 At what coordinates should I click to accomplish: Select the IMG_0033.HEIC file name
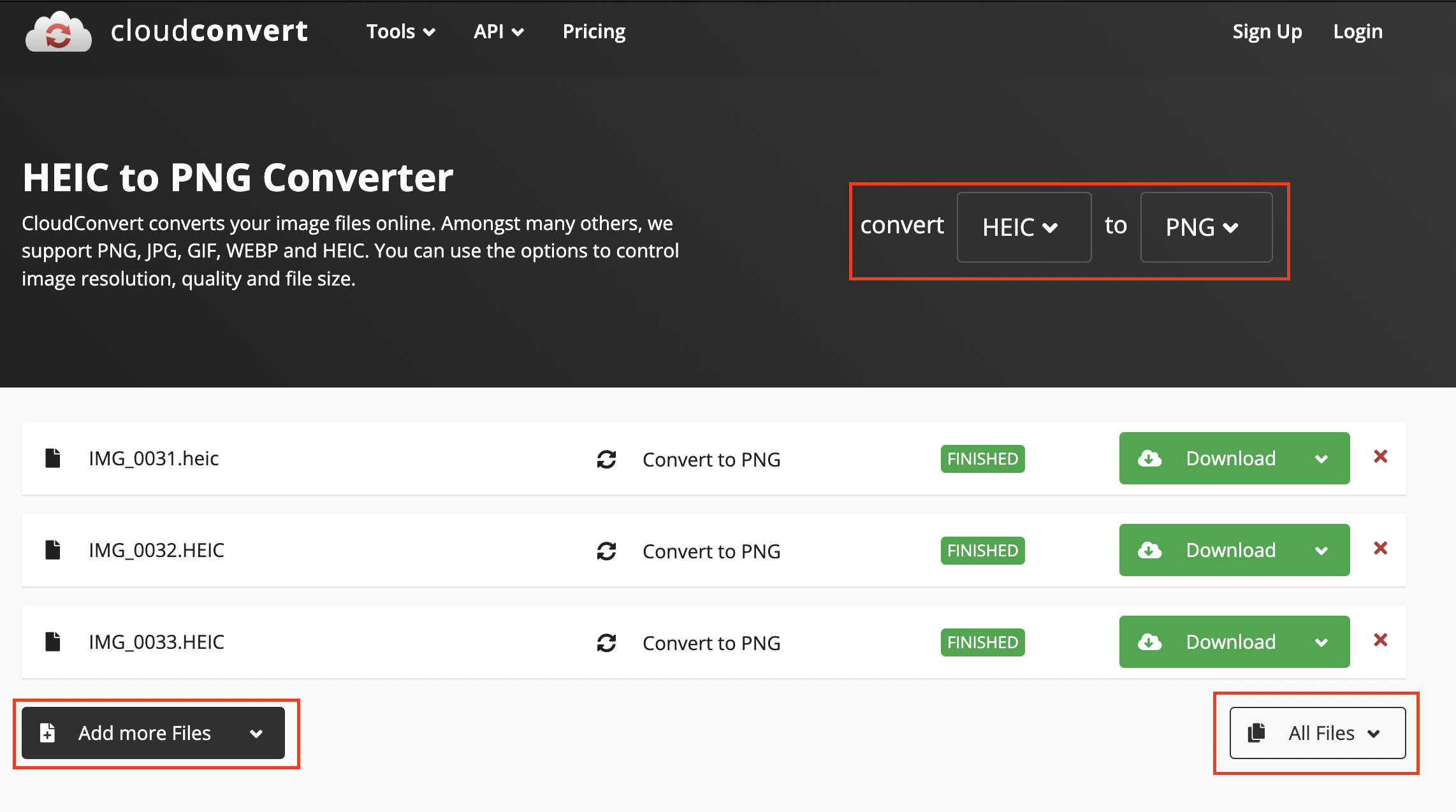point(156,642)
